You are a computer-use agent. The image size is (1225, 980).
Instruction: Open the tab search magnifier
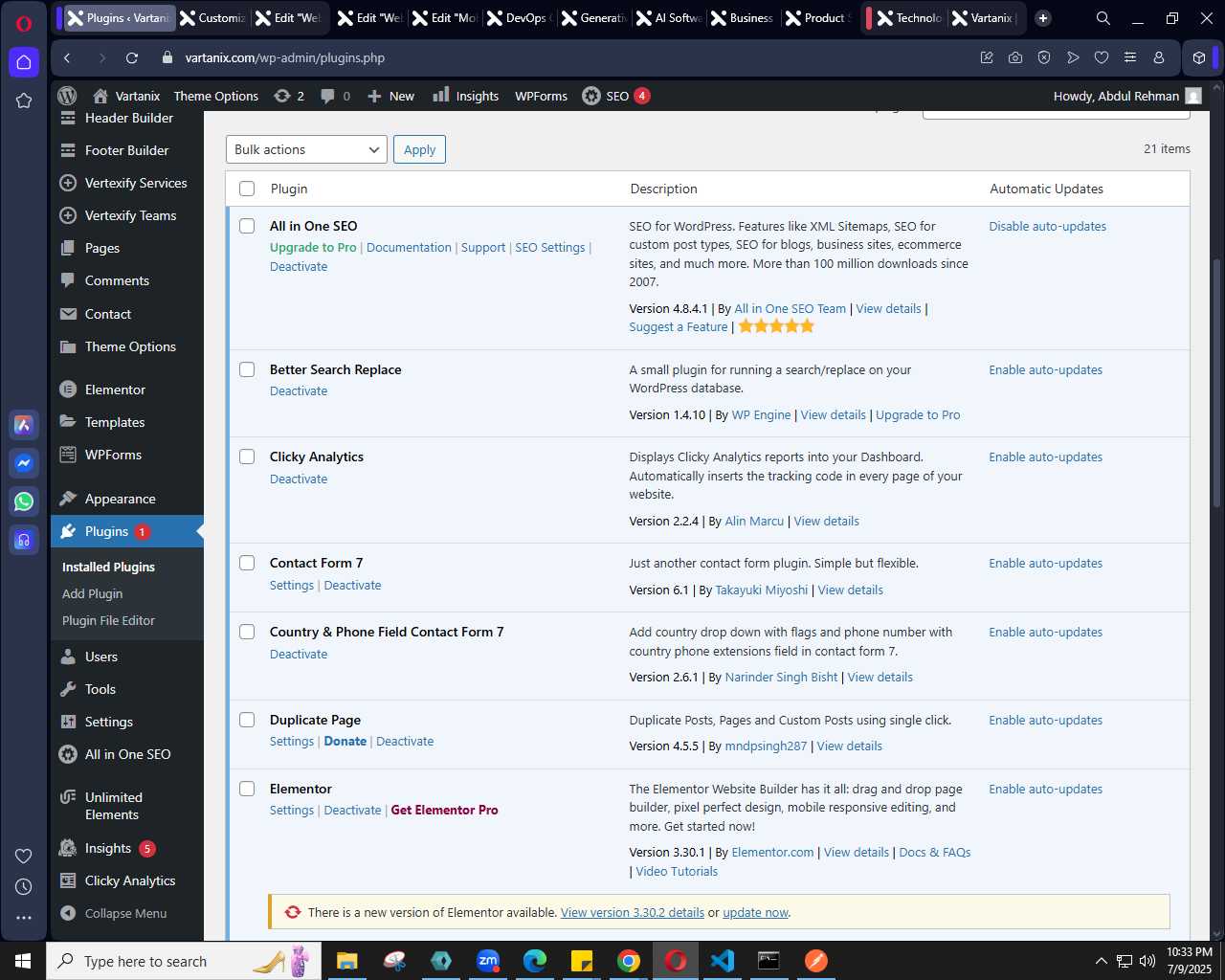pos(1102,18)
